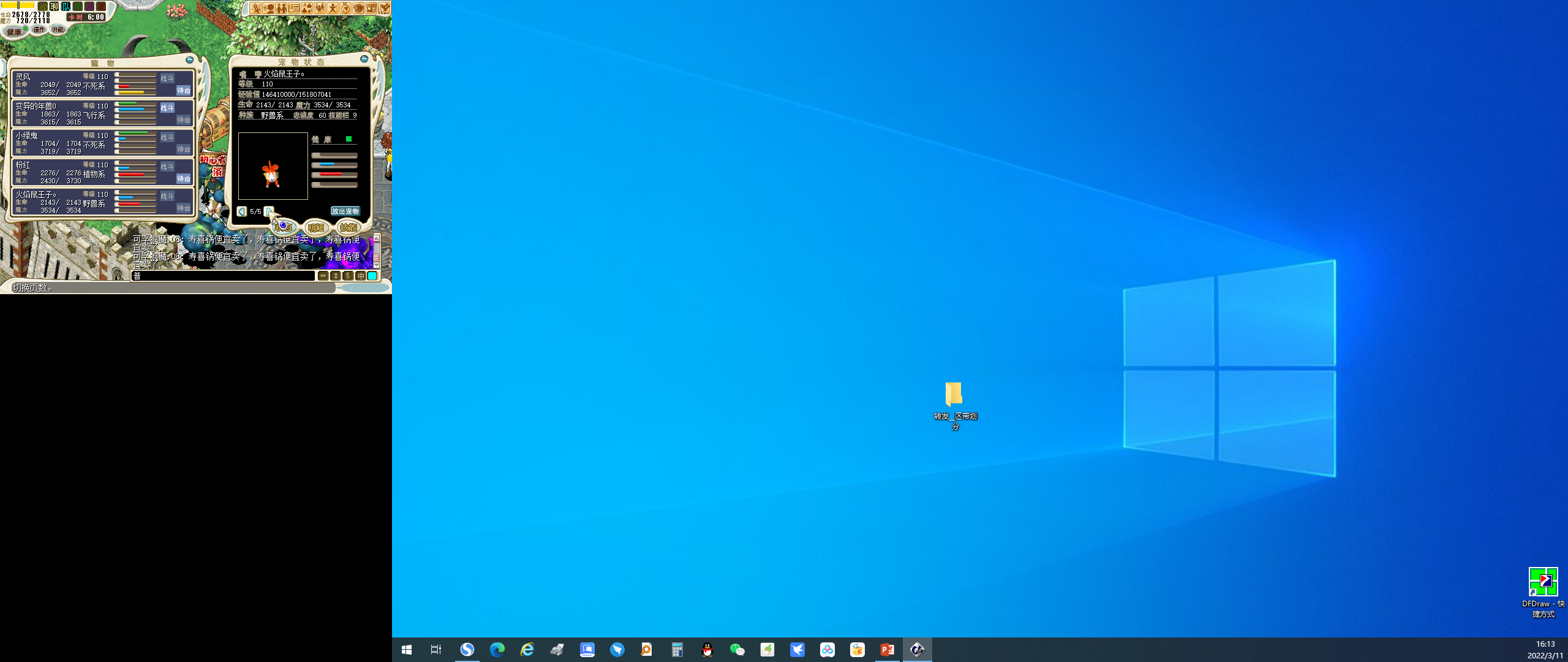Click the 中 font size button
This screenshot has height=662, width=1568.
tap(360, 276)
